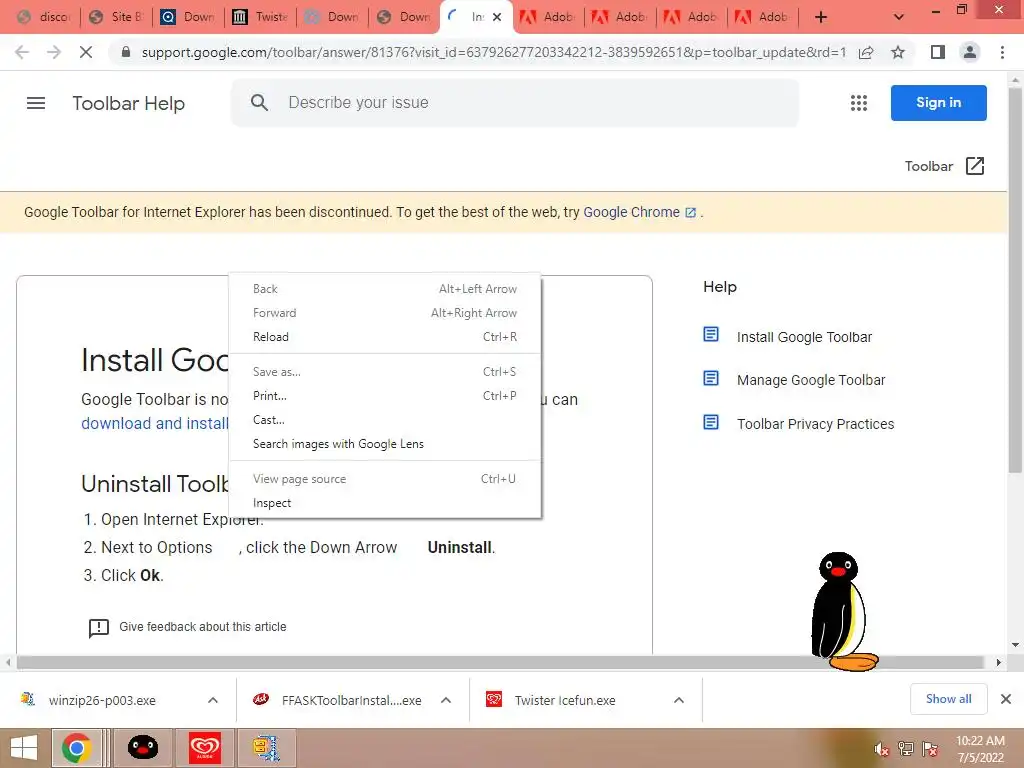The width and height of the screenshot is (1024, 768).
Task: Open the Chrome three-dot menu
Action: [1002, 52]
